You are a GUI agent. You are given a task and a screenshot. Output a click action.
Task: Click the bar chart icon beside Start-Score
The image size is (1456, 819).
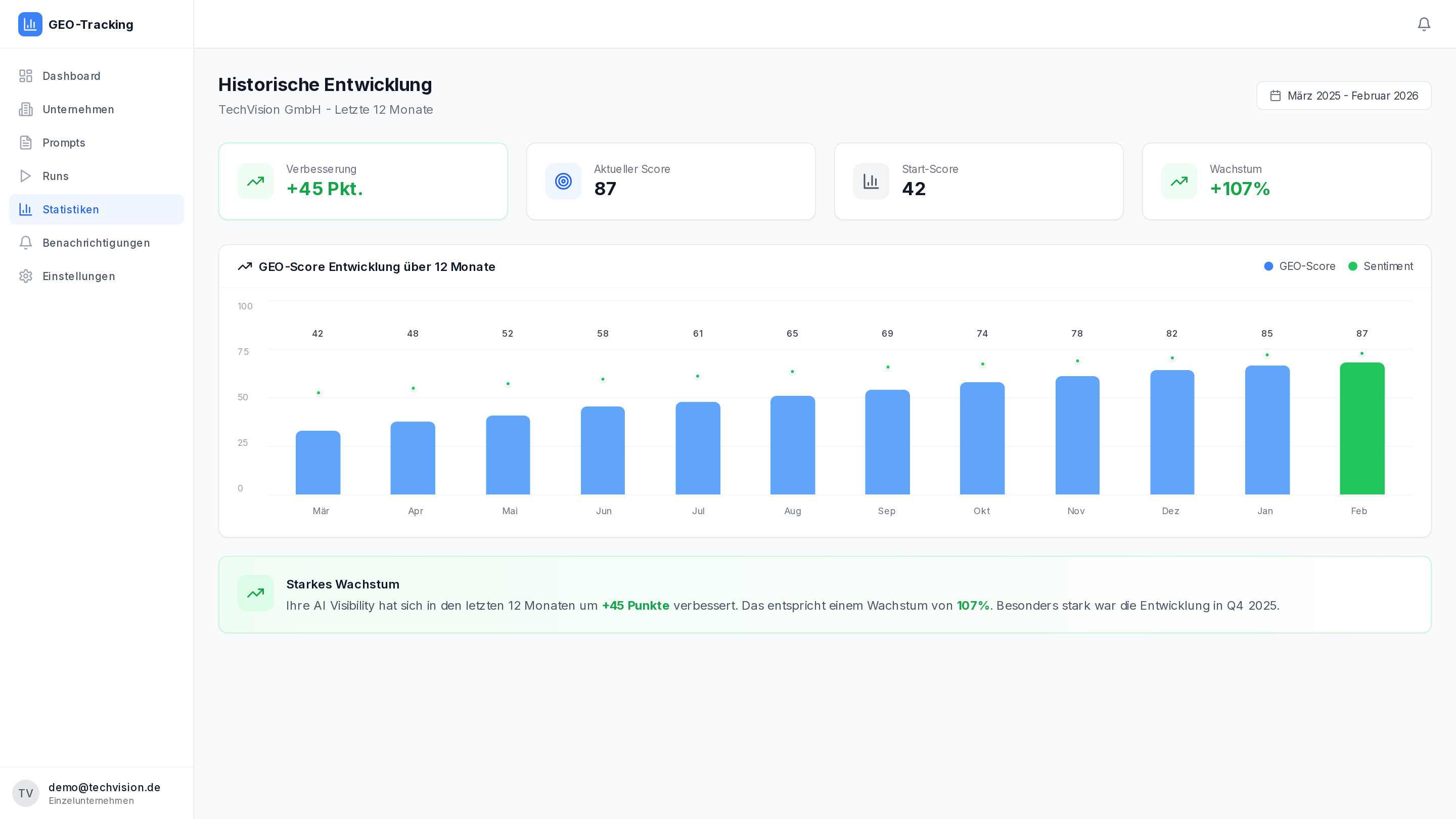[871, 181]
